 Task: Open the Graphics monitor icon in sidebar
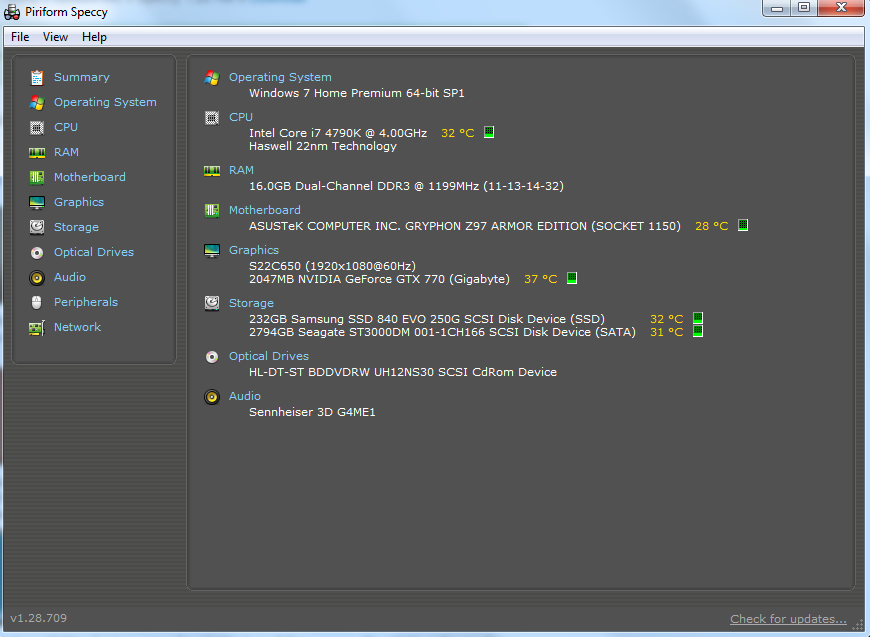(37, 203)
